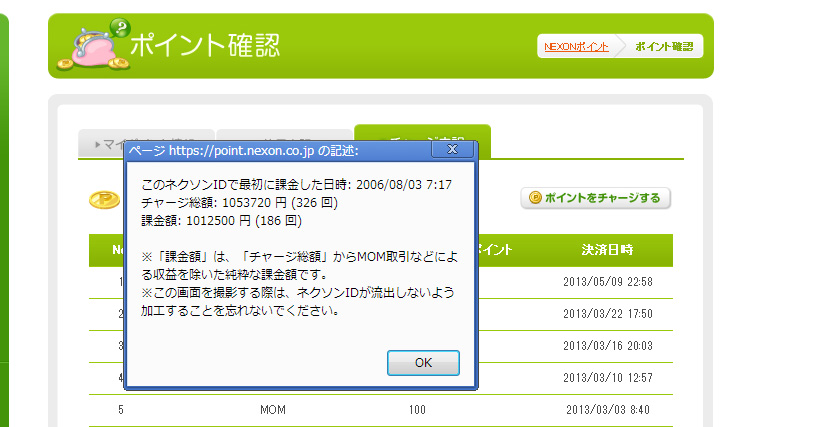Click the チャージ総額 line in dialog
The width and height of the screenshot is (829, 427).
tap(240, 202)
